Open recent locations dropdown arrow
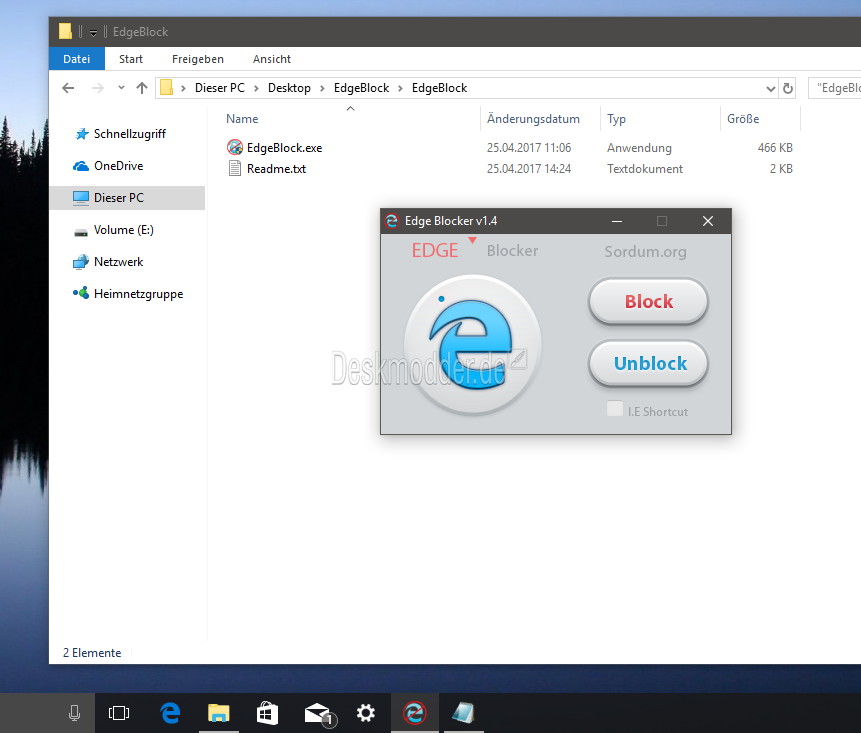861x733 pixels. coord(121,88)
